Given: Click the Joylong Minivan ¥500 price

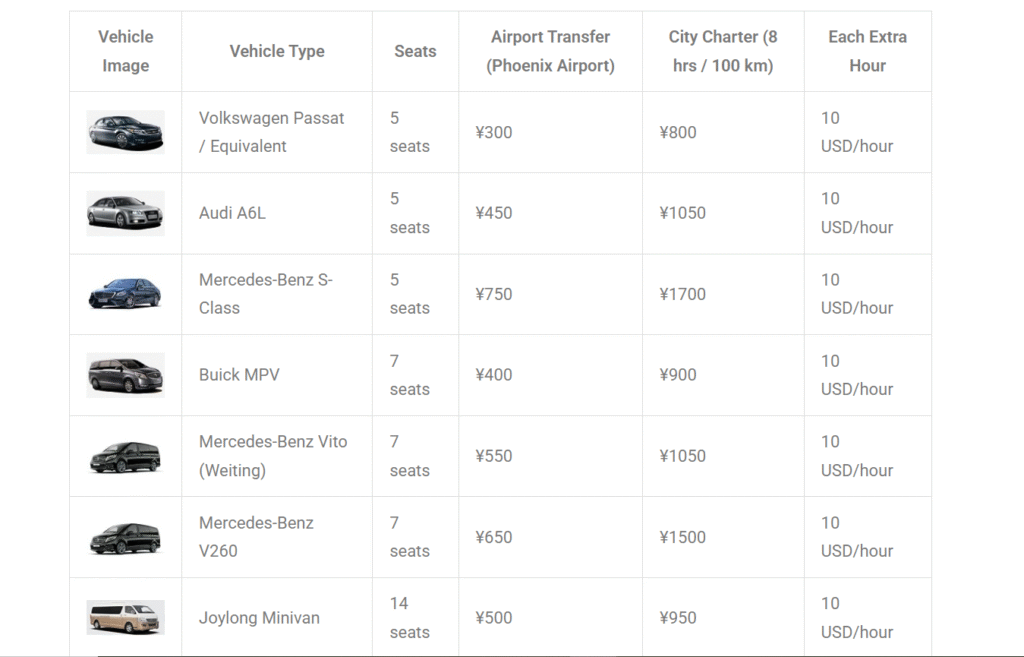Looking at the screenshot, I should point(494,618).
